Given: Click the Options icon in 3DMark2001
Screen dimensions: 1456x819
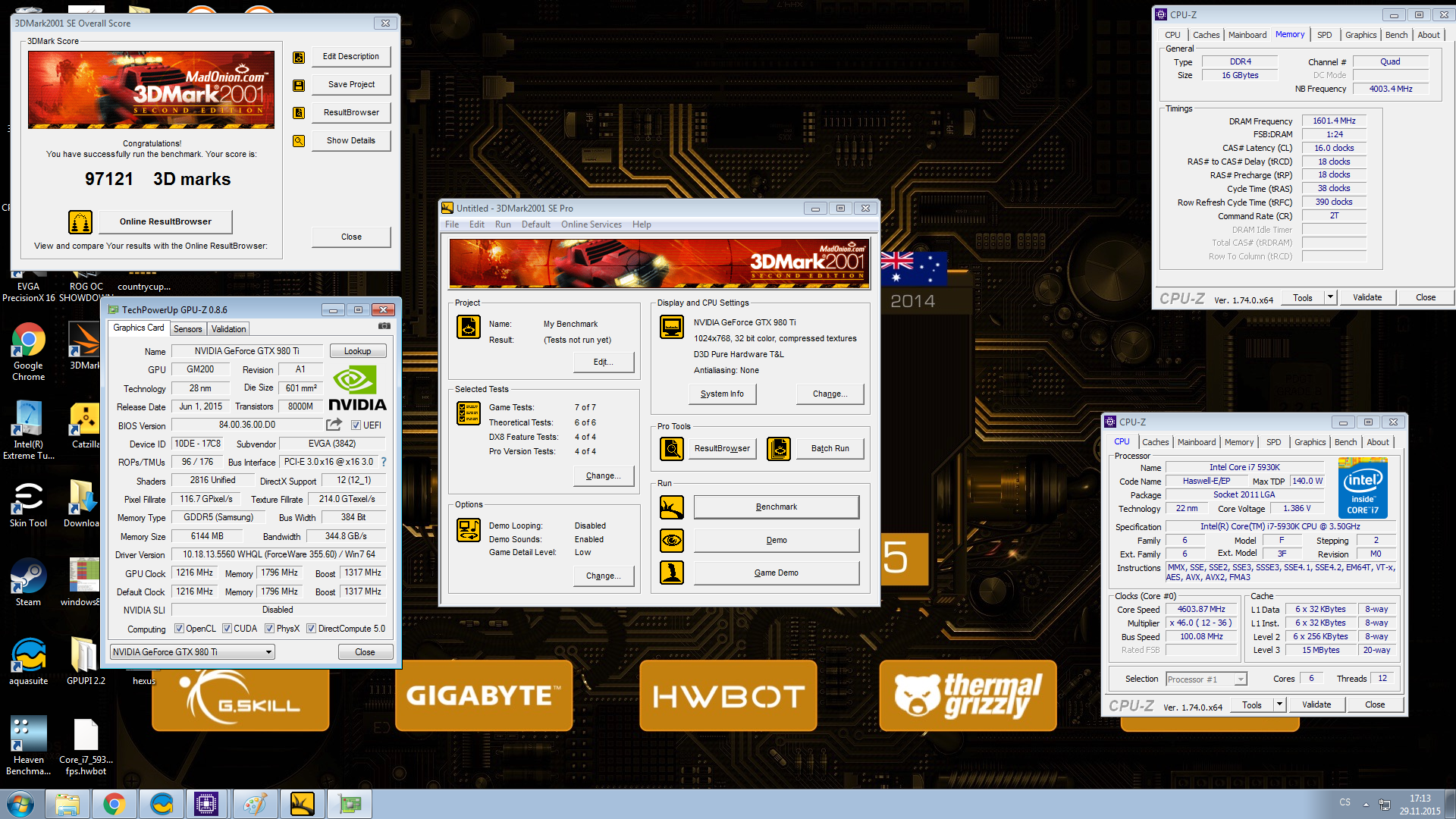Looking at the screenshot, I should click(x=469, y=530).
